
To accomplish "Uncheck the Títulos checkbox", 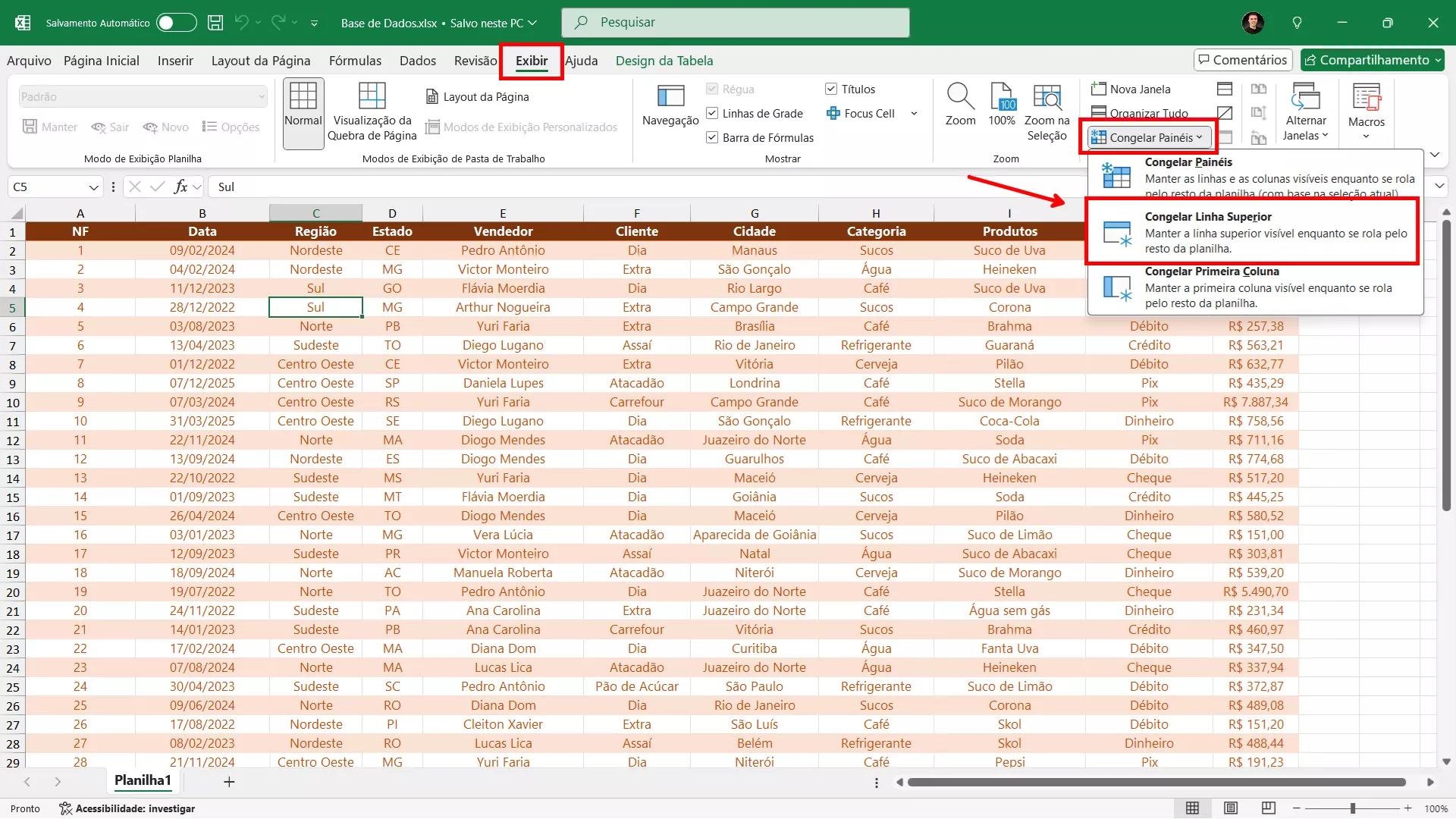I will [831, 89].
